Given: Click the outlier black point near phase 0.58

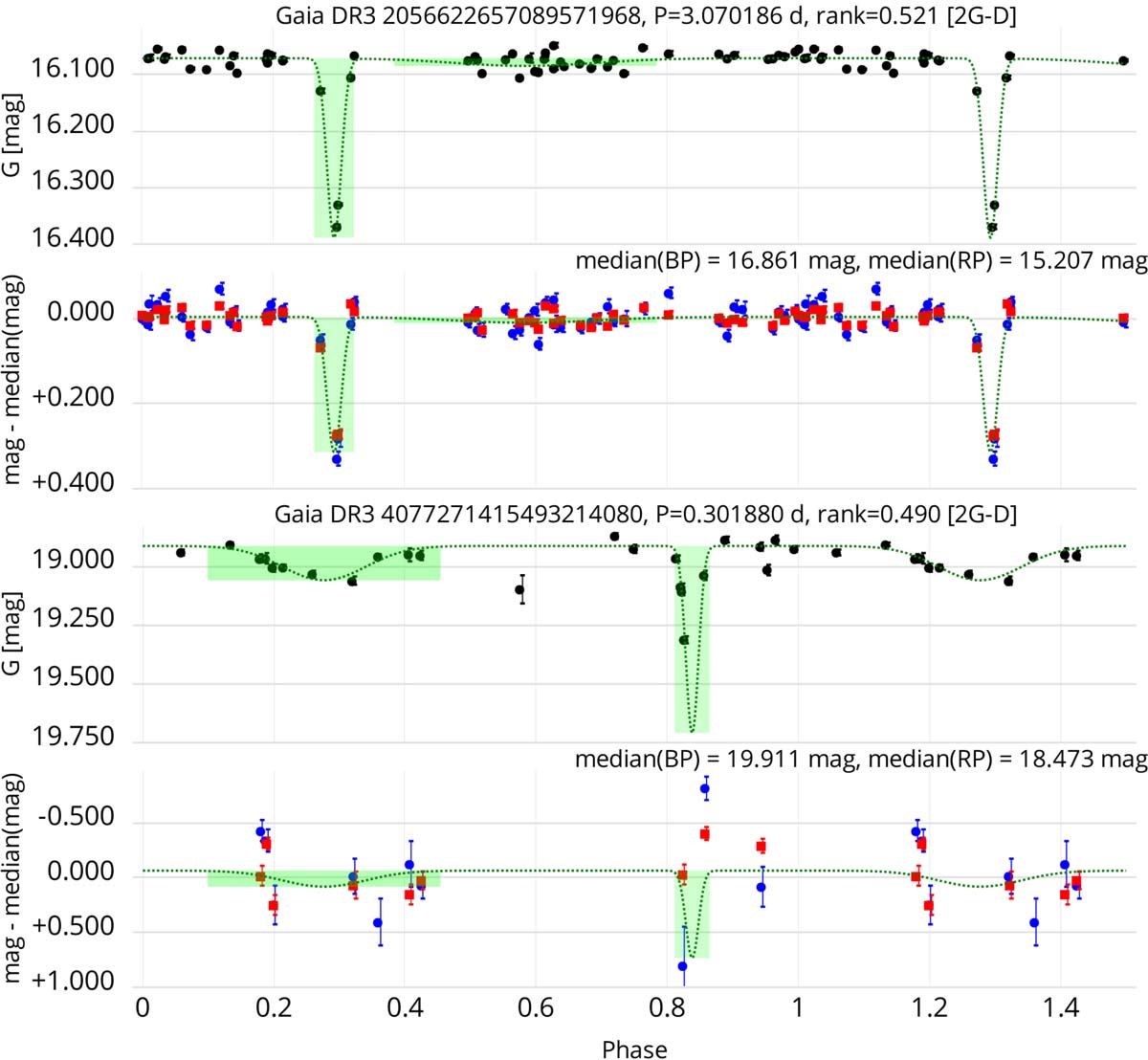Looking at the screenshot, I should point(520,589).
